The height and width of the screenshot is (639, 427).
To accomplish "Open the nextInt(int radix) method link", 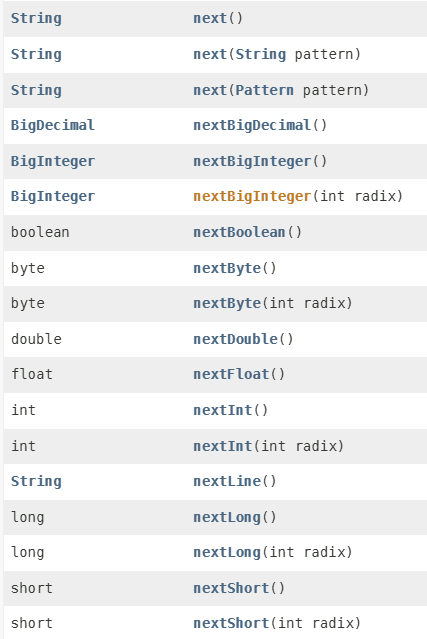I will (x=223, y=445).
